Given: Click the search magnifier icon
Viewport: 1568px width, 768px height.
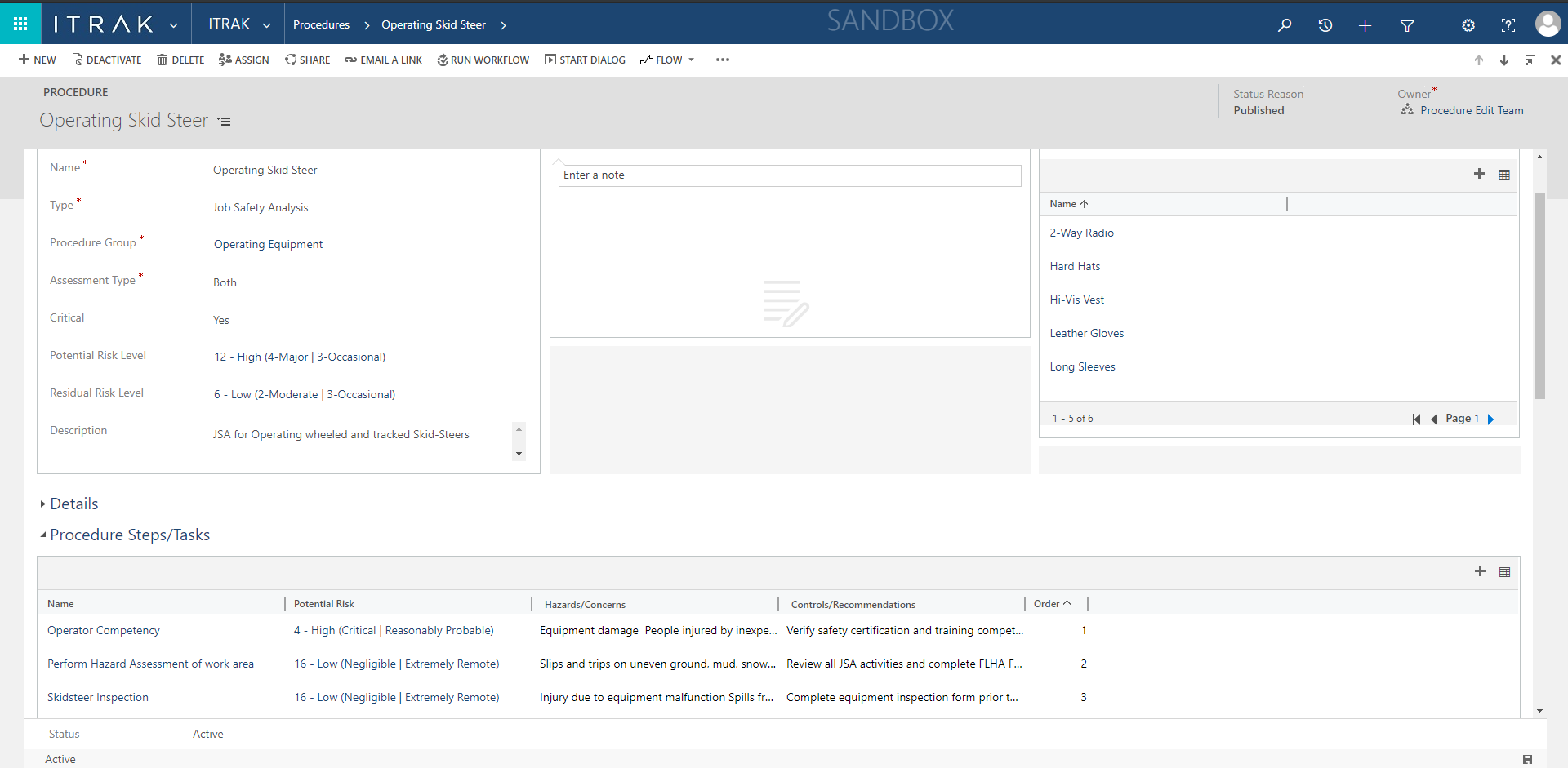Looking at the screenshot, I should (1285, 25).
